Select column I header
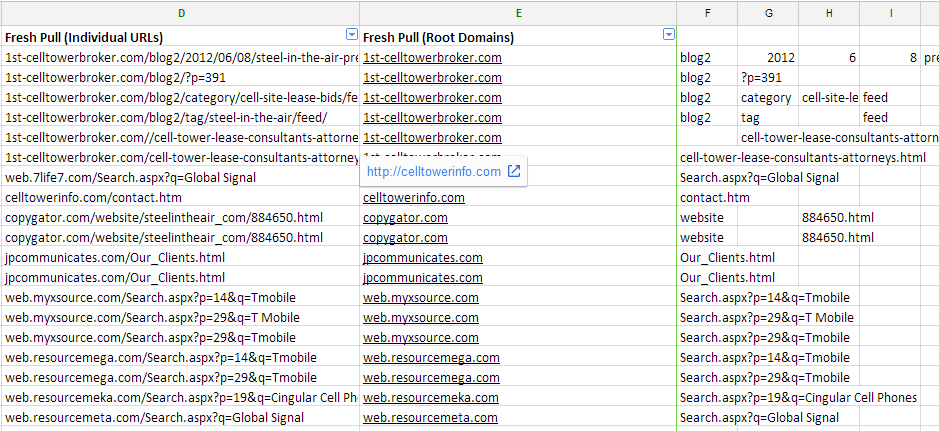 [890, 13]
